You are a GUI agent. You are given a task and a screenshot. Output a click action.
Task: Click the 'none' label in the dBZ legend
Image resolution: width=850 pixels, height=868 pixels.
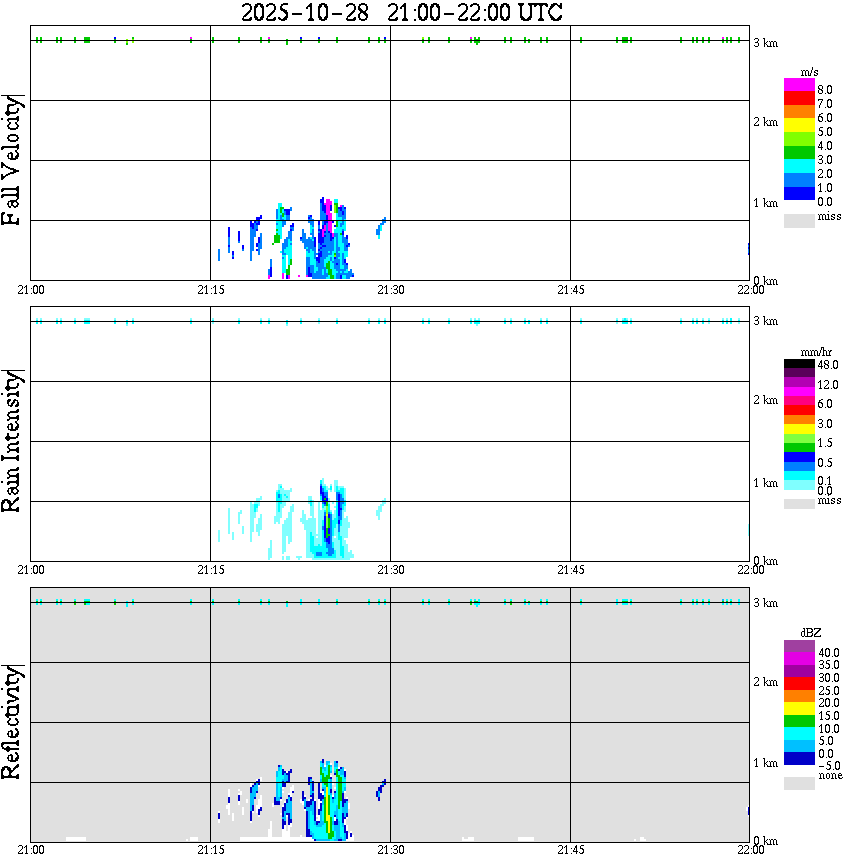pyautogui.click(x=830, y=776)
